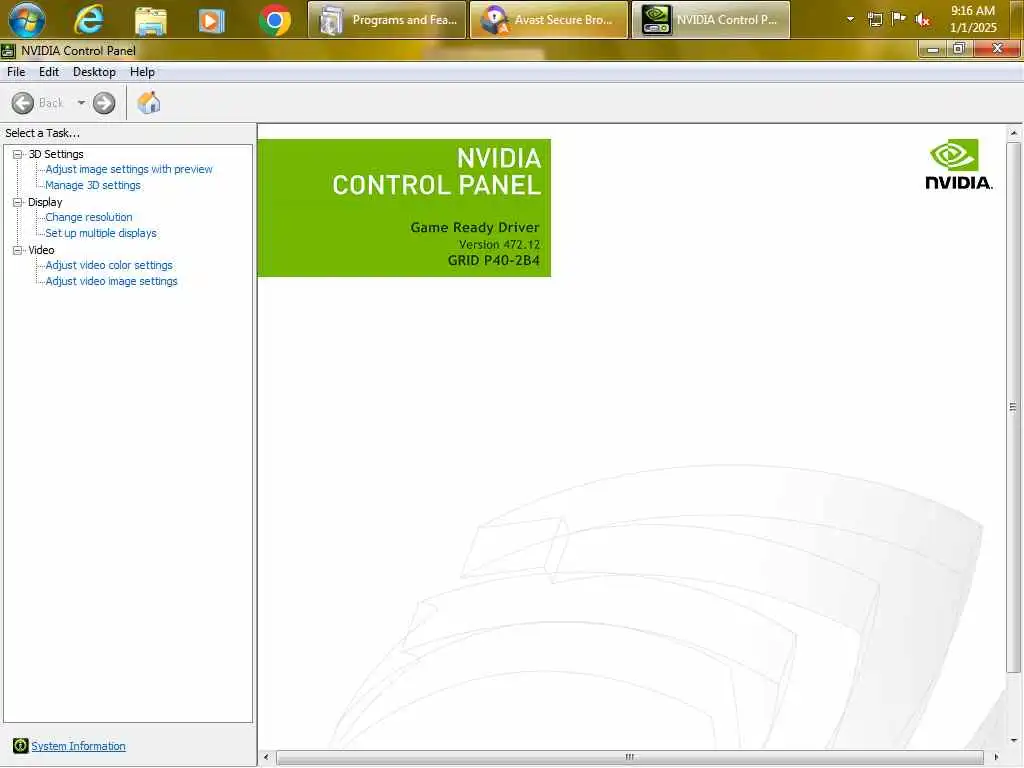Viewport: 1024px width, 768px height.
Task: Open Manage 3D settings
Action: (93, 185)
